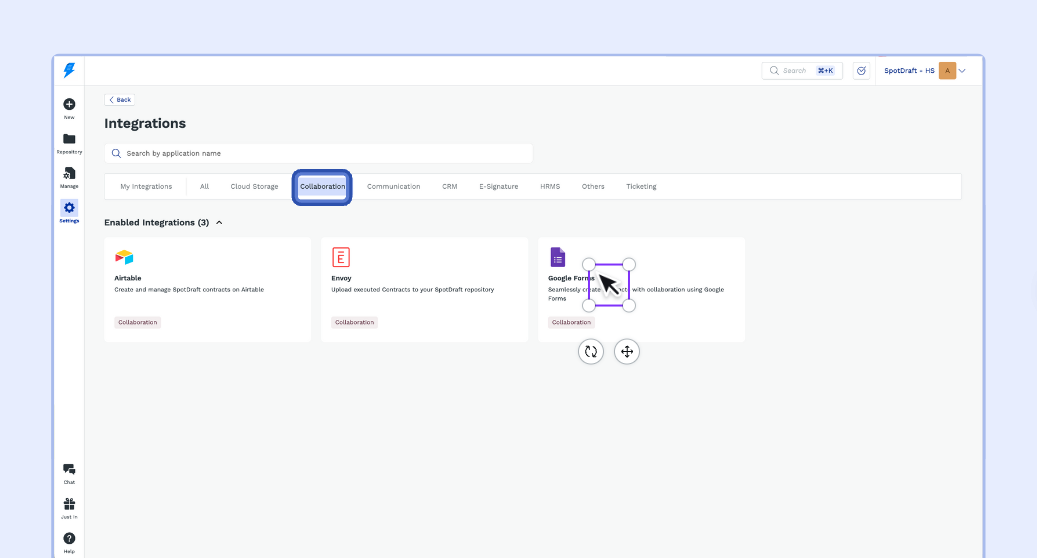The image size is (1037, 558).
Task: Go back using the Back button
Action: coord(120,100)
